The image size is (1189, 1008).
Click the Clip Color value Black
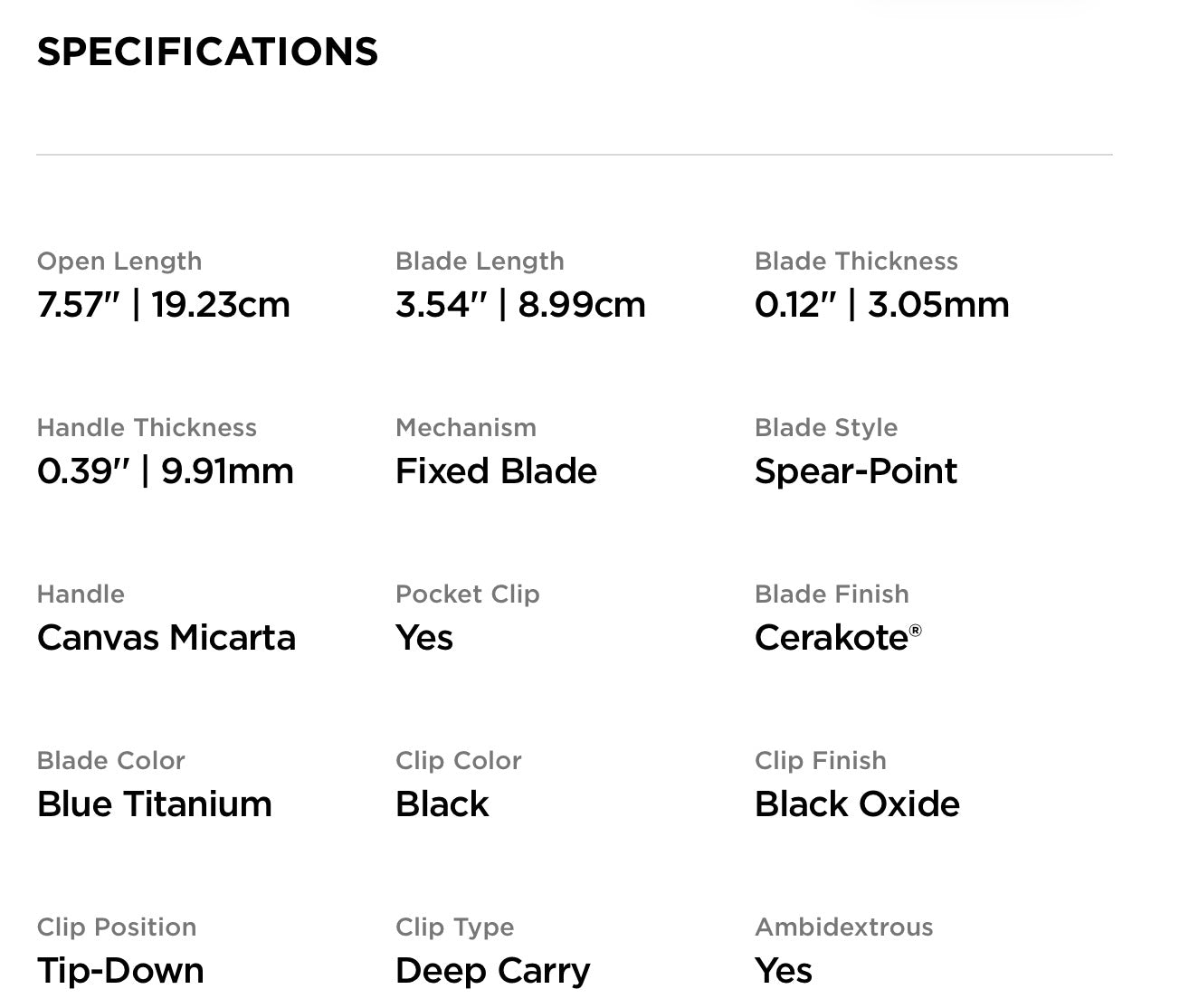442,804
